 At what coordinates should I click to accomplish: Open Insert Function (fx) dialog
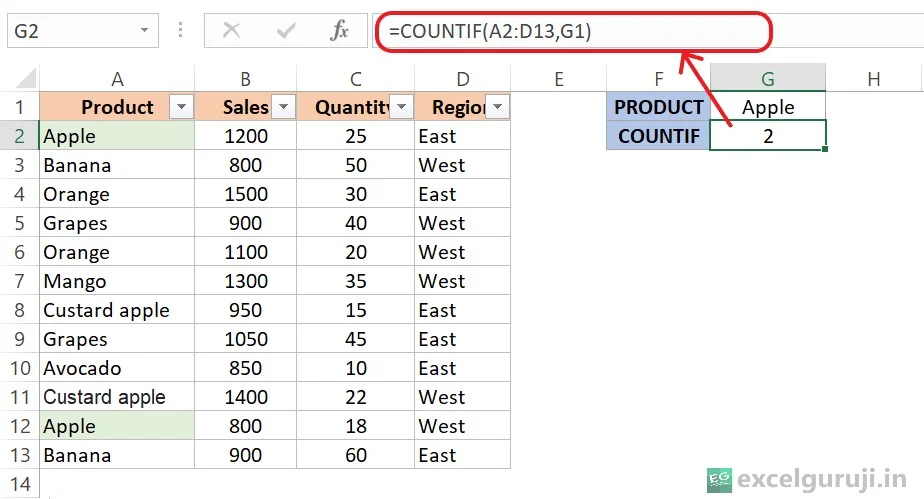339,30
